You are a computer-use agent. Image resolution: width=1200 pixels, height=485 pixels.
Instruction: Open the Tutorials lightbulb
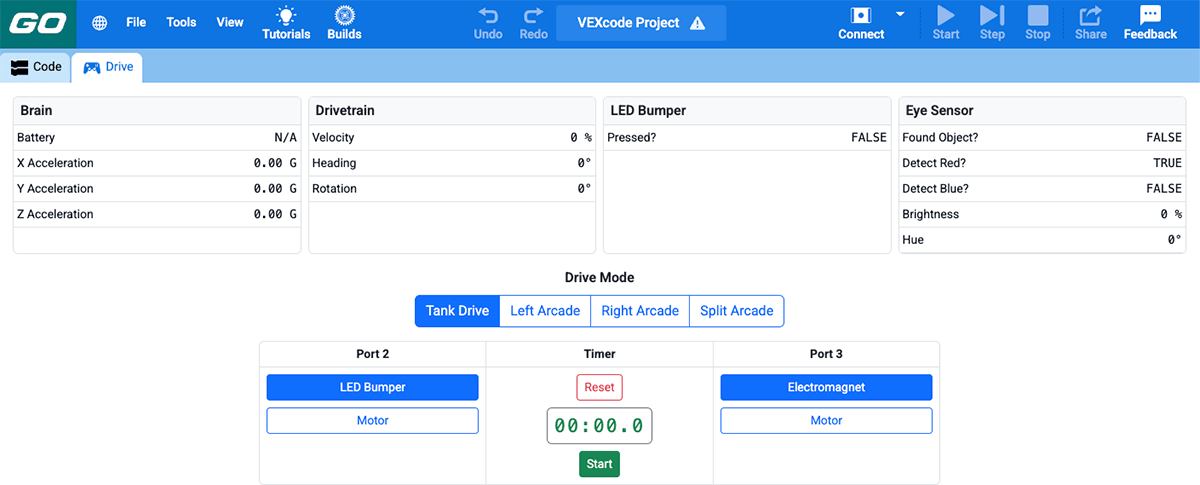(286, 23)
